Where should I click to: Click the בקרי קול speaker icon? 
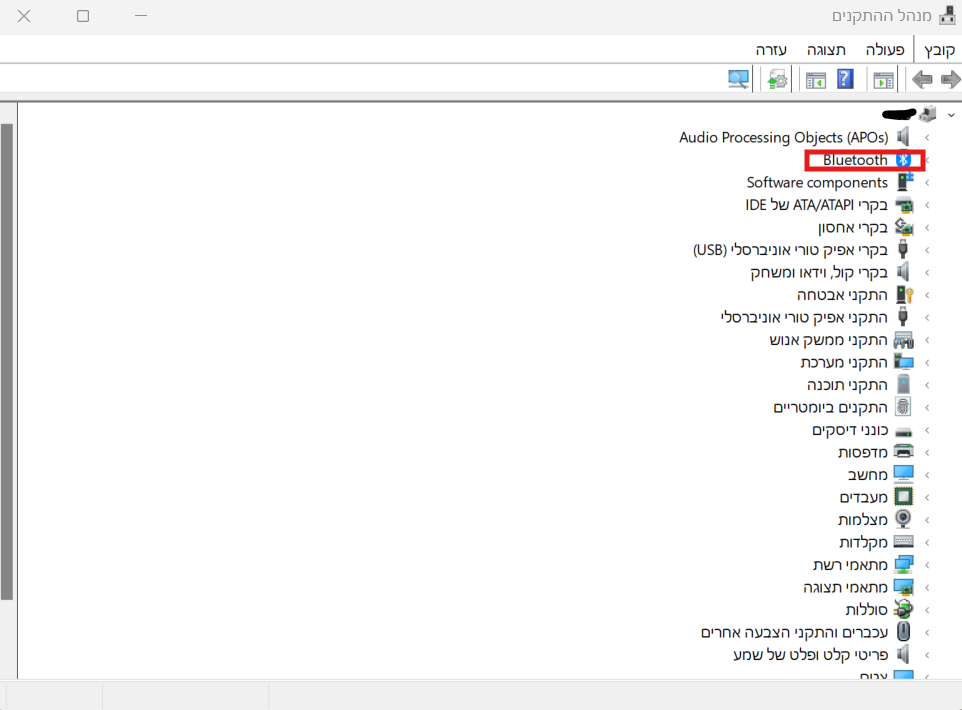903,272
